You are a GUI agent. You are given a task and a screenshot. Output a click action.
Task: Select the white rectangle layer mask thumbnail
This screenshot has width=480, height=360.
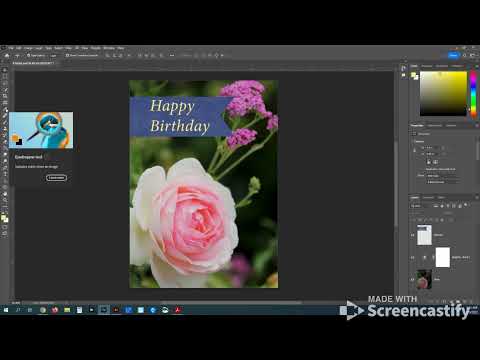point(443,257)
